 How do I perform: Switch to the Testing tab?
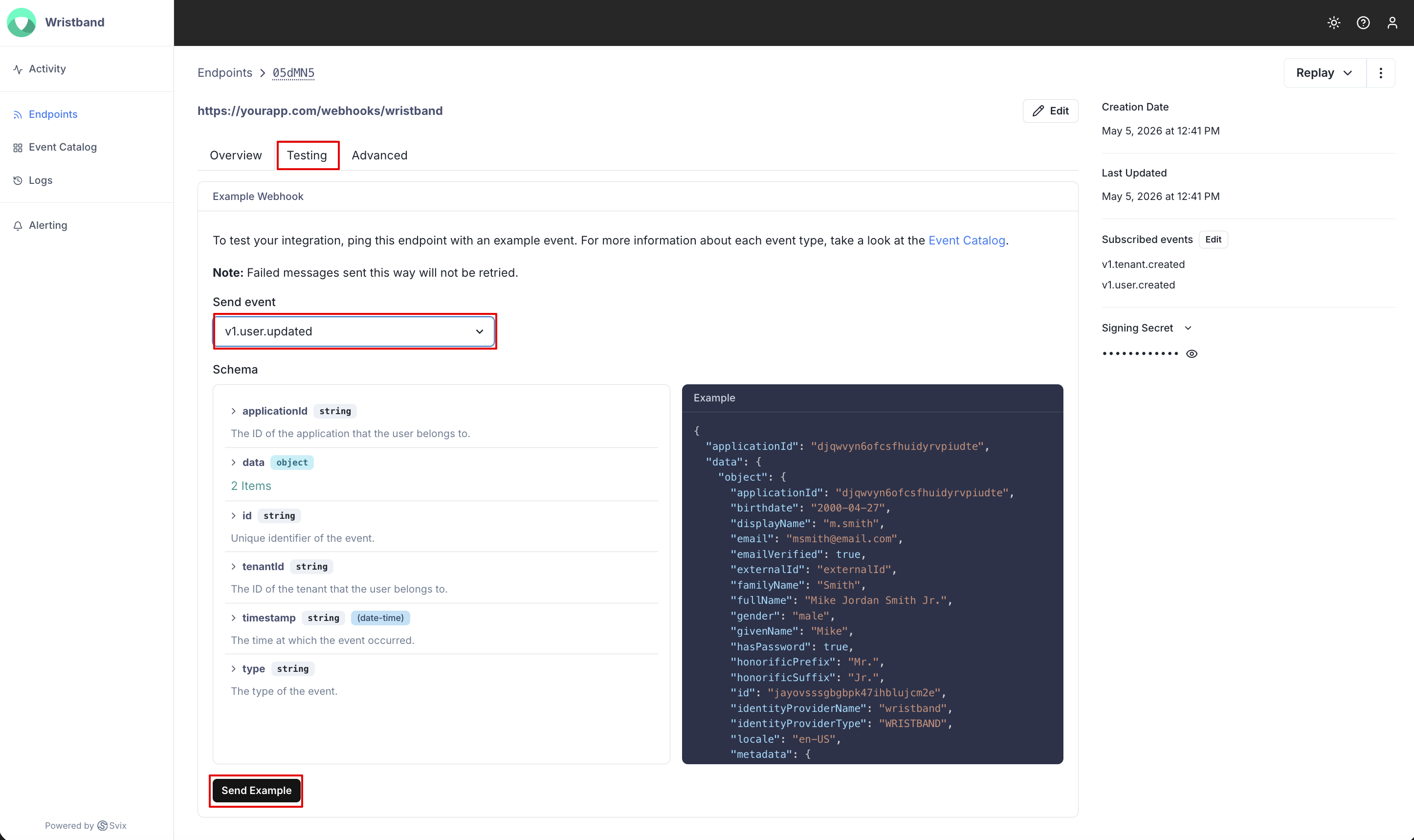click(x=307, y=155)
